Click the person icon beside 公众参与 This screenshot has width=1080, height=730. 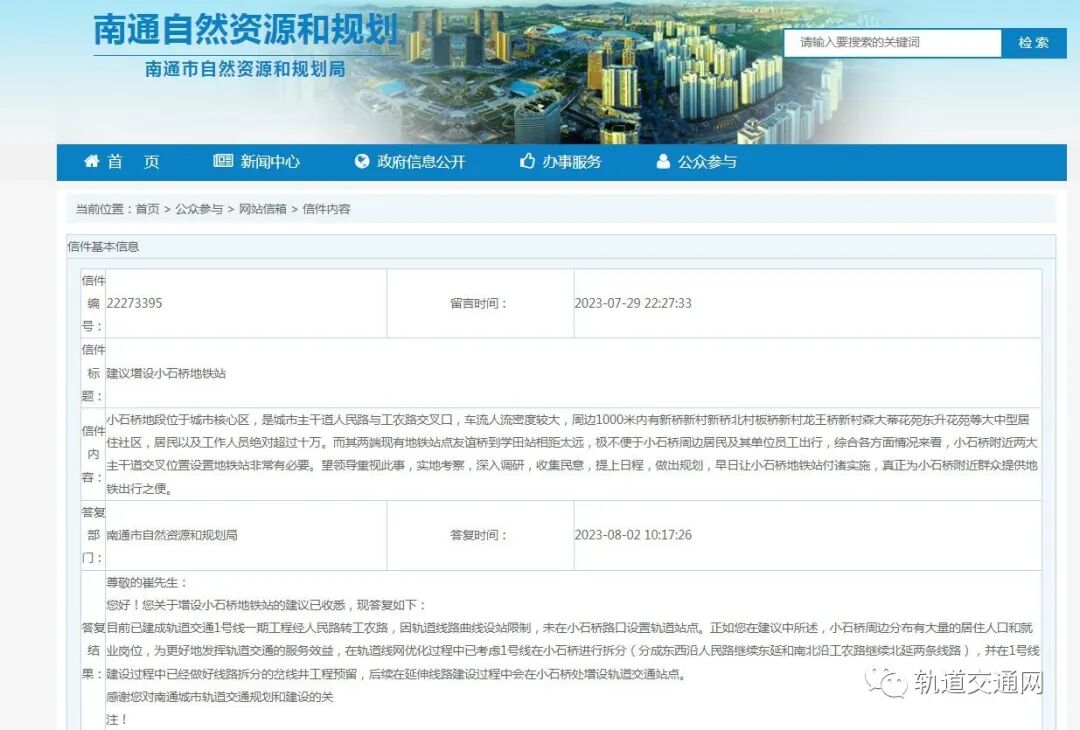[x=661, y=161]
